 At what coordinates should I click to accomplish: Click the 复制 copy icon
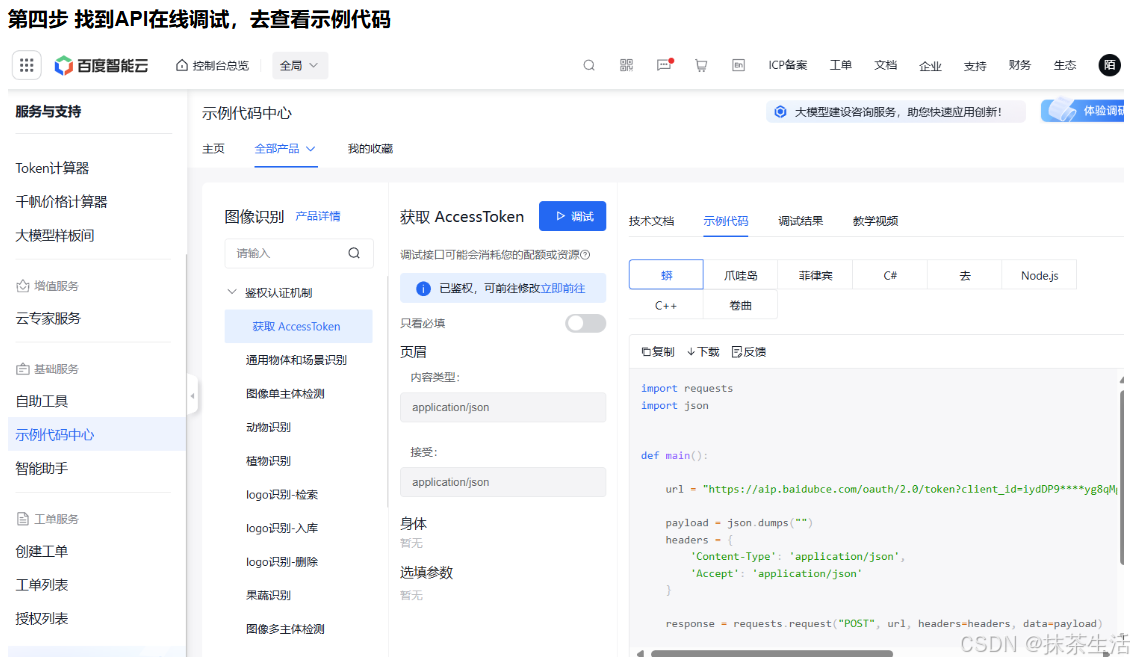[647, 352]
